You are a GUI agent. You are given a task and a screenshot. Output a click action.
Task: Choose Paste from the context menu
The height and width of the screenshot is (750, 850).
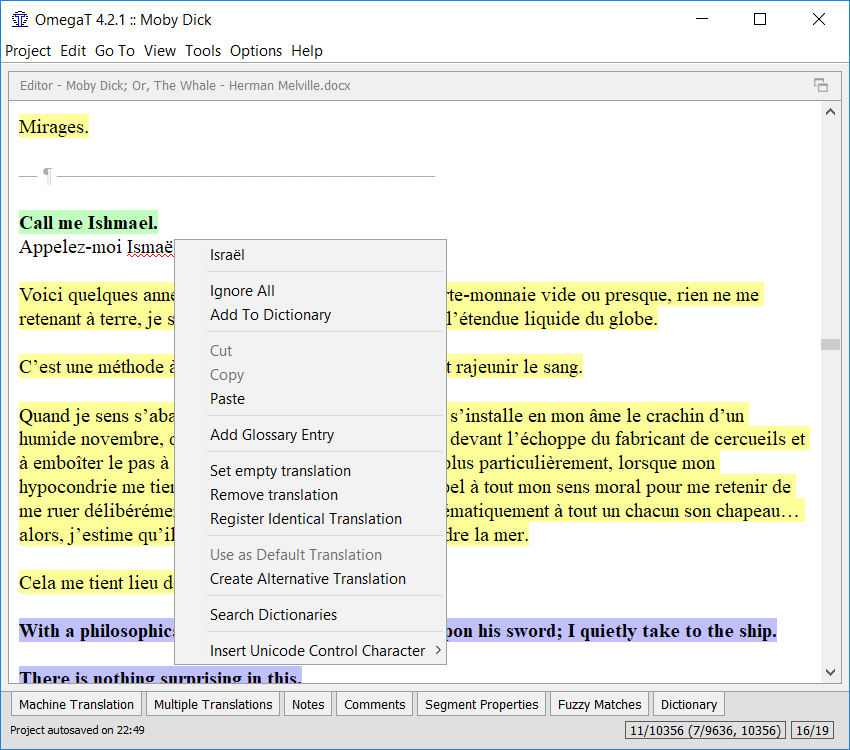[310, 399]
